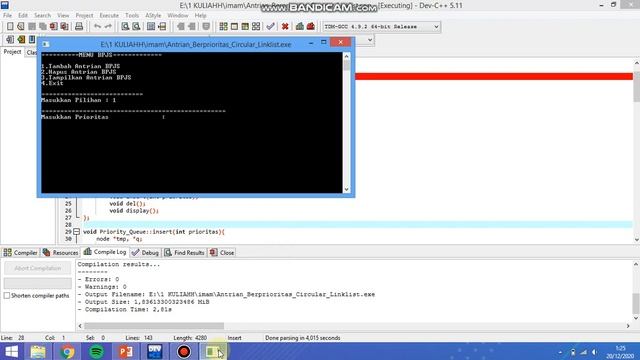Screen dimensions: 640x360
Task: Click the Replace toolbar icon
Action: coord(136,27)
